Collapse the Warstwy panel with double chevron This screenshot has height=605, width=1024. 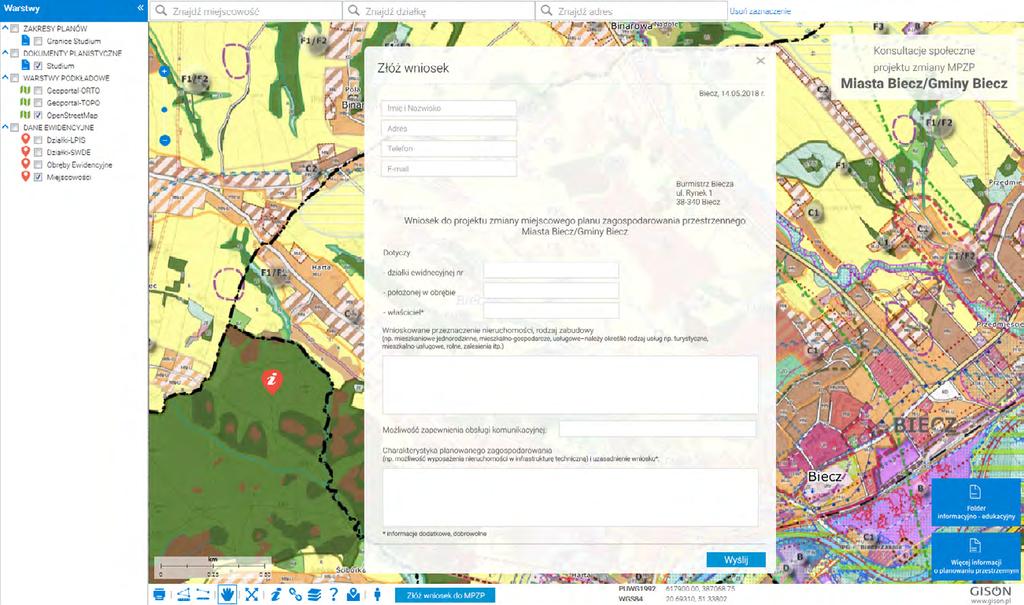(140, 8)
